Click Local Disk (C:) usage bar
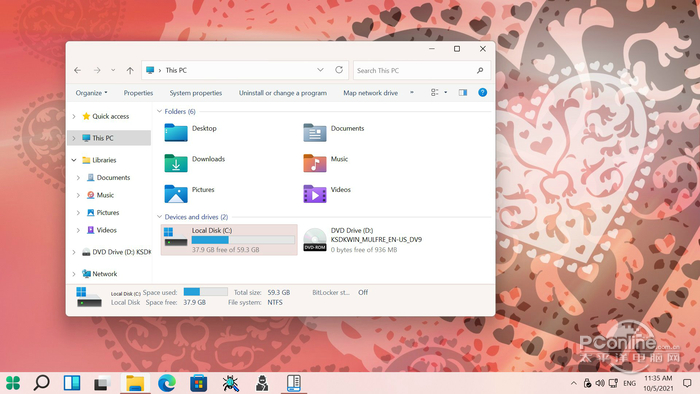This screenshot has width=700, height=394. click(x=243, y=240)
